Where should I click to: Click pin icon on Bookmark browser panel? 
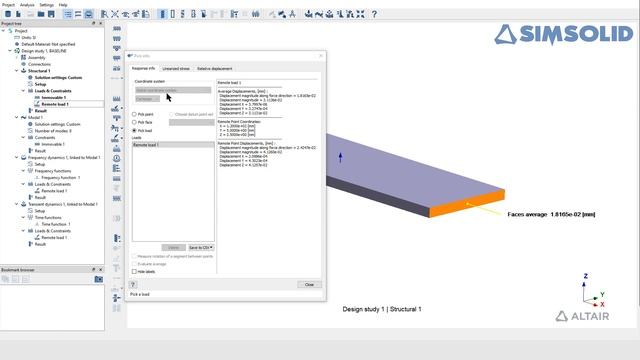pos(93,270)
